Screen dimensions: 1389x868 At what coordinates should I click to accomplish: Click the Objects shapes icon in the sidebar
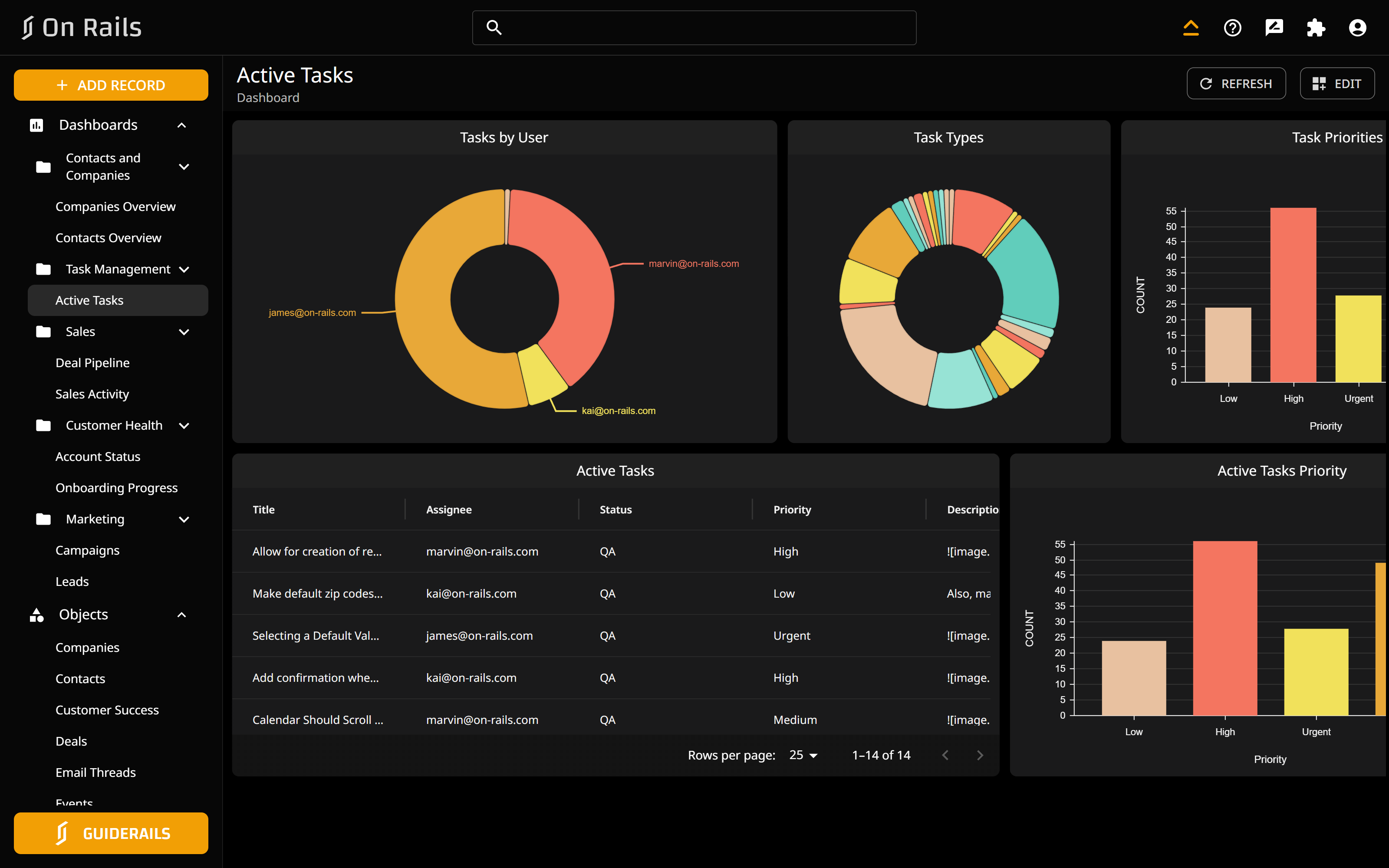[x=36, y=614]
